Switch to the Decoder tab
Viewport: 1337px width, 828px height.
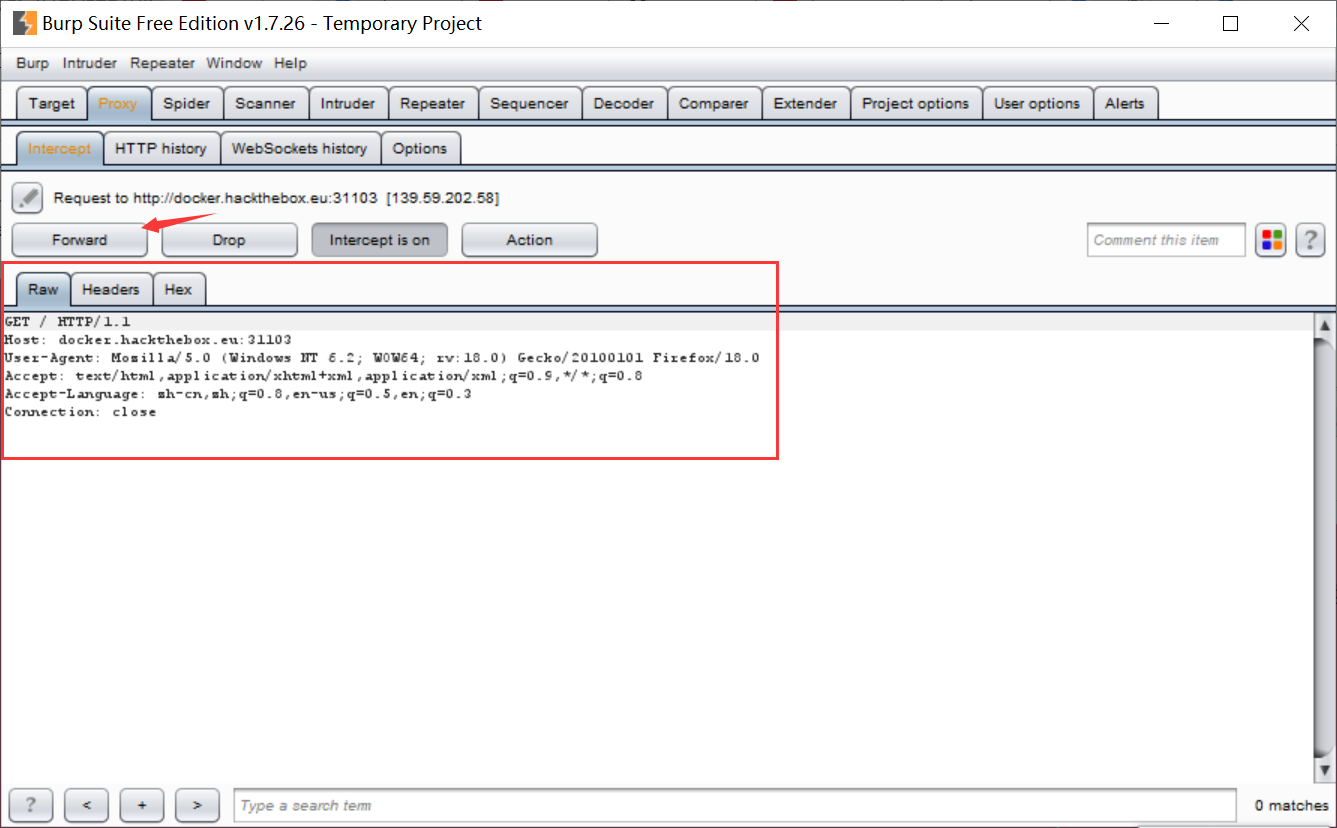[624, 103]
